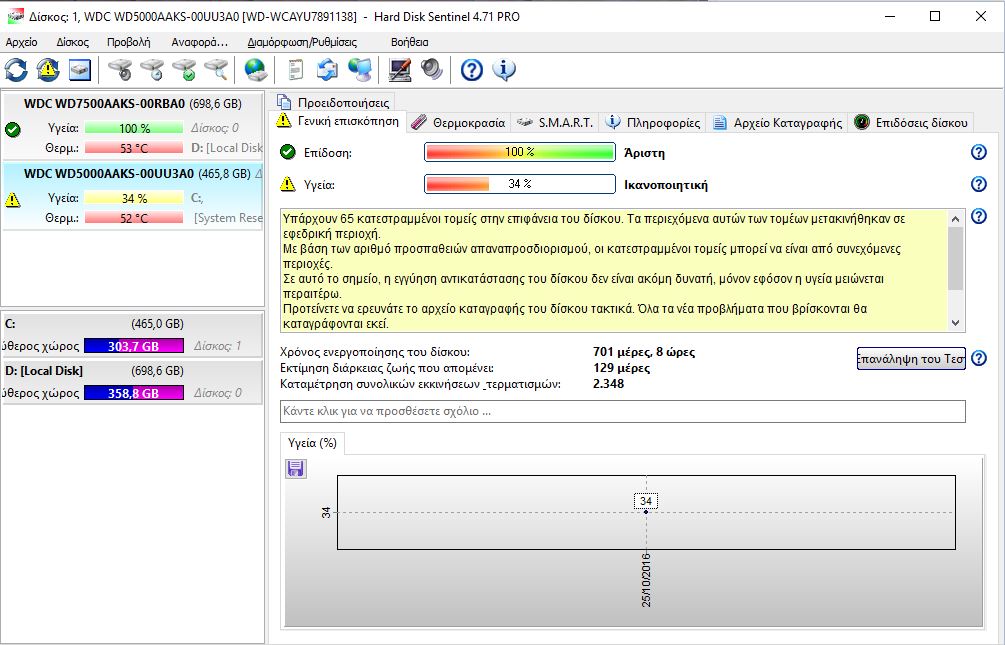Click the Επανάληψη του Τεστ button
Image resolution: width=1005 pixels, height=645 pixels.
click(x=911, y=359)
